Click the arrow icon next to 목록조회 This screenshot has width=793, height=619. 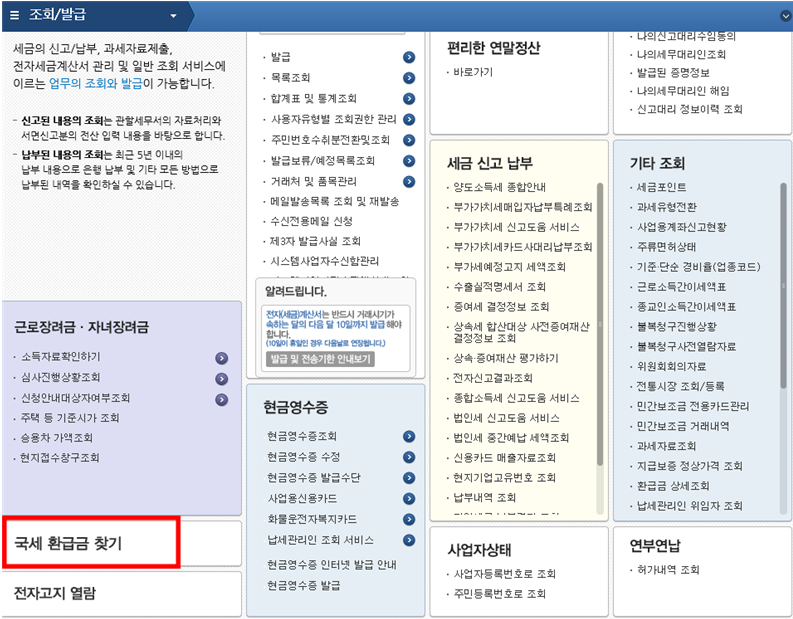(409, 78)
